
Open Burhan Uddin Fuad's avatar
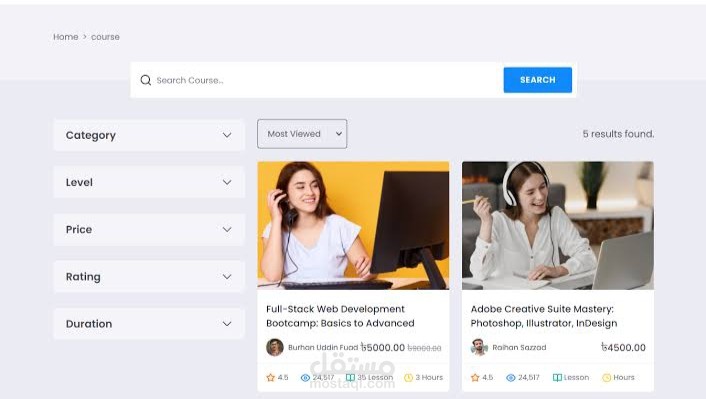coord(275,347)
